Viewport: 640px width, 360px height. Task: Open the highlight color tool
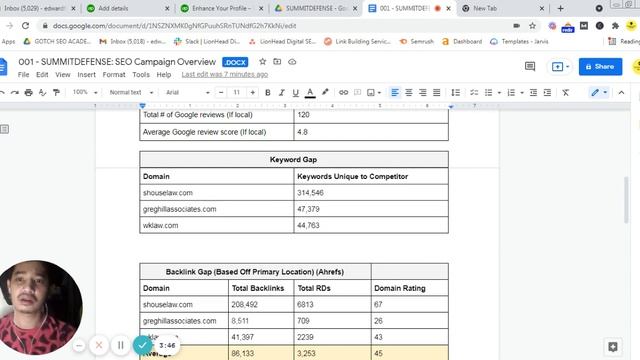coord(325,92)
